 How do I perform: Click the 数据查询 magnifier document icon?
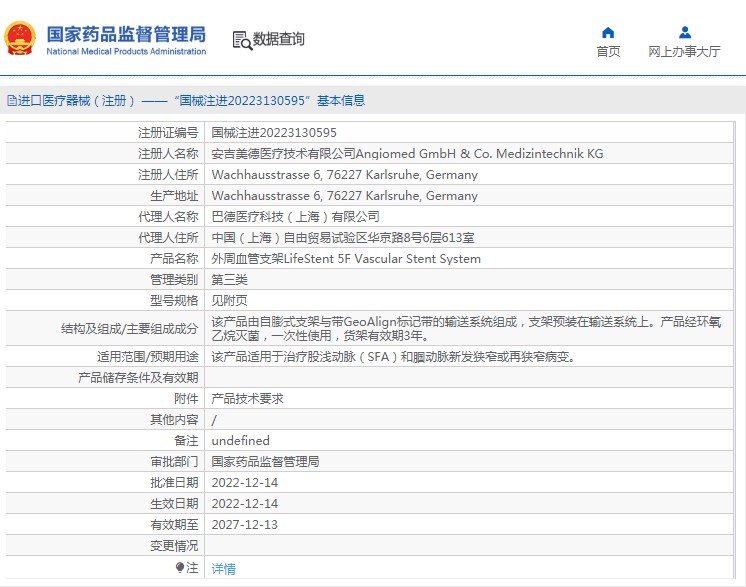242,40
